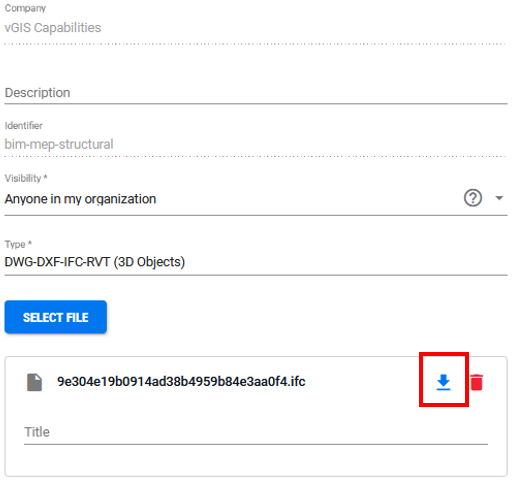Screen dimensions: 512x482
Task: Click the 'Visibility *' field label
Action: coord(26,178)
